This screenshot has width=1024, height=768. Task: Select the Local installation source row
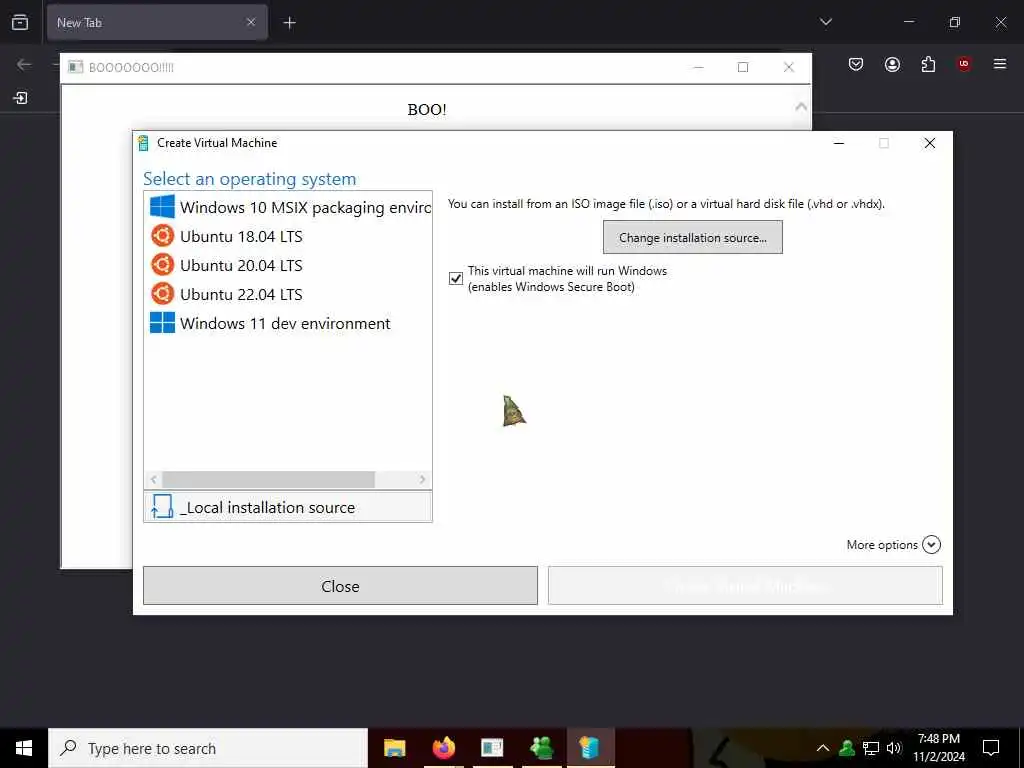(288, 507)
